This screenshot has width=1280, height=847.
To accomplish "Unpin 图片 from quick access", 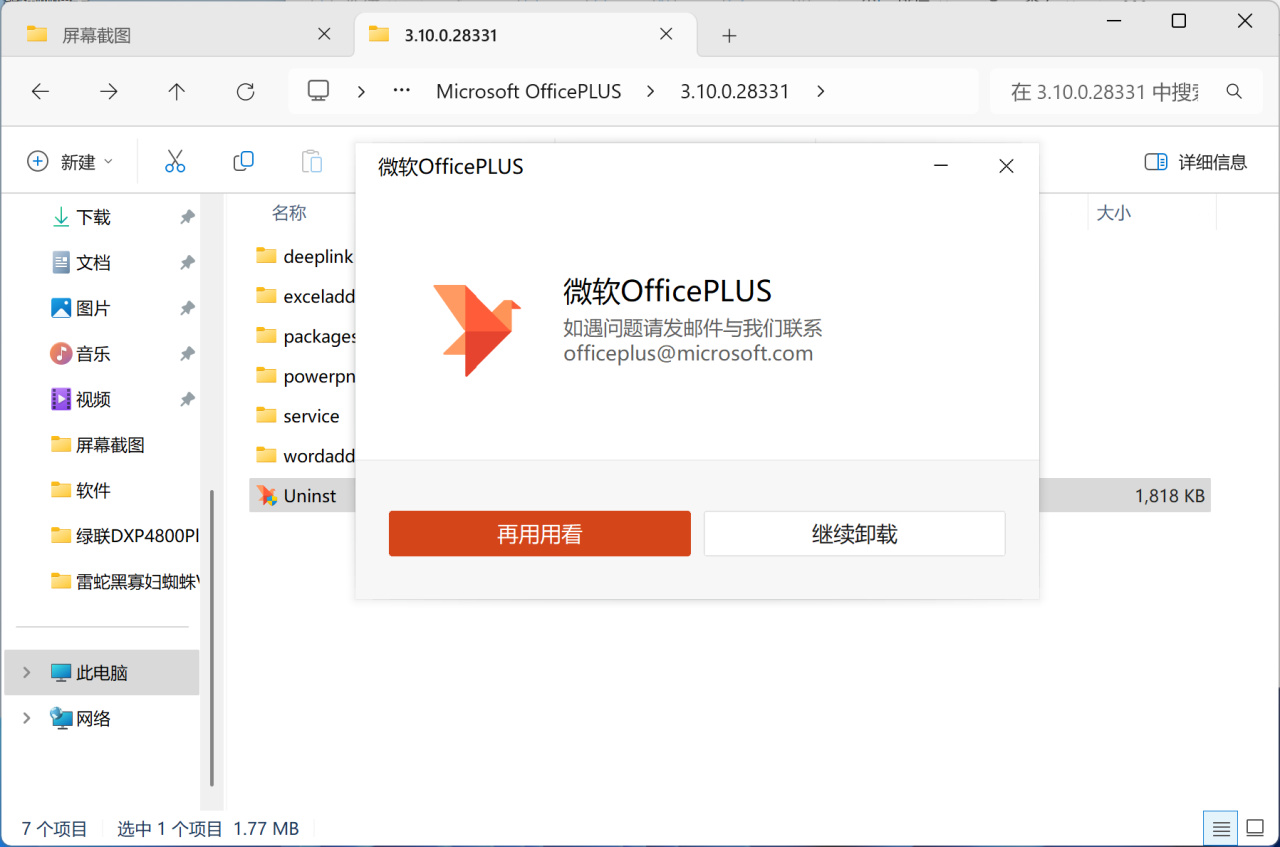I will pos(187,308).
